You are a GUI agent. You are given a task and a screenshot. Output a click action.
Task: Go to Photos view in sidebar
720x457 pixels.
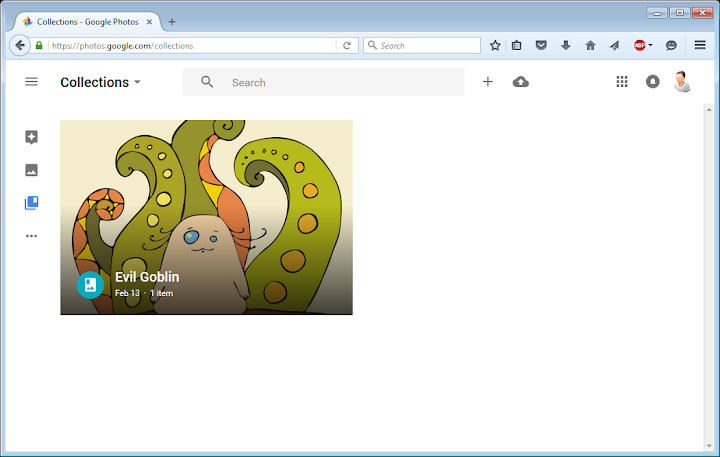point(31,170)
